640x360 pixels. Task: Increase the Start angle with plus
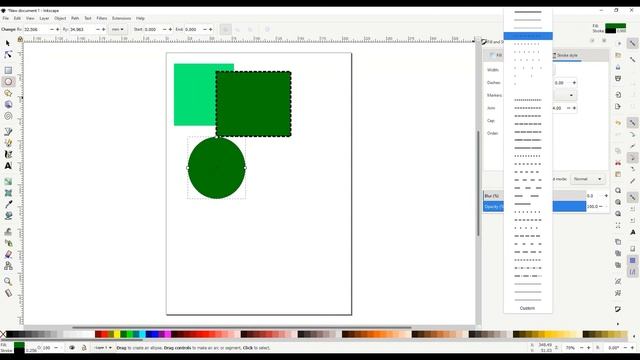tap(170, 29)
